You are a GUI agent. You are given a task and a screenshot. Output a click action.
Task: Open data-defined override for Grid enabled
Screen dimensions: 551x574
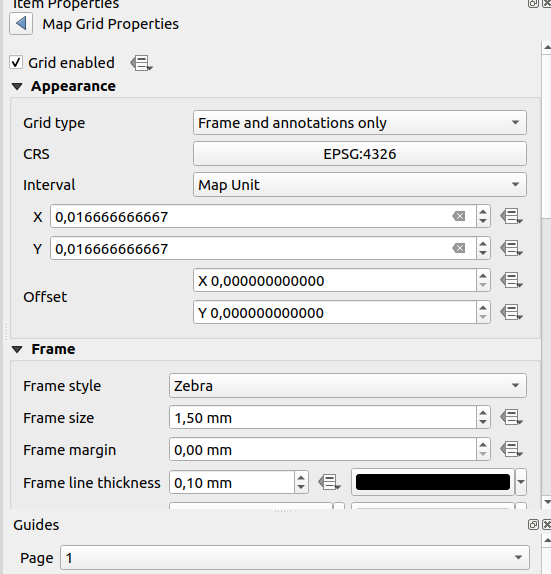click(x=141, y=63)
